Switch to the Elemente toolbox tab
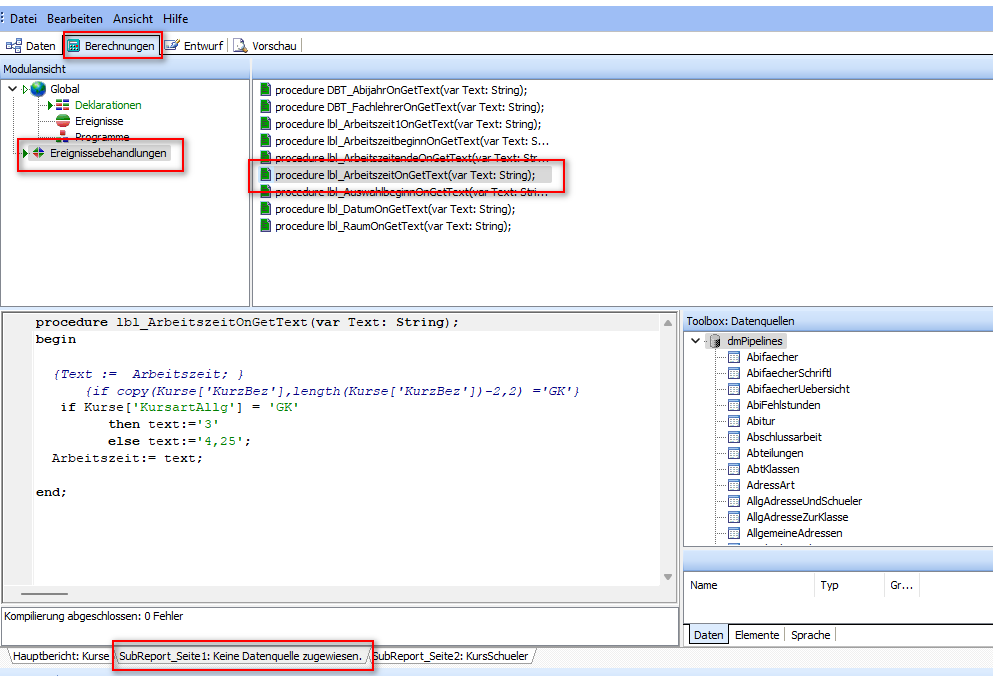This screenshot has width=993, height=676. pyautogui.click(x=757, y=635)
